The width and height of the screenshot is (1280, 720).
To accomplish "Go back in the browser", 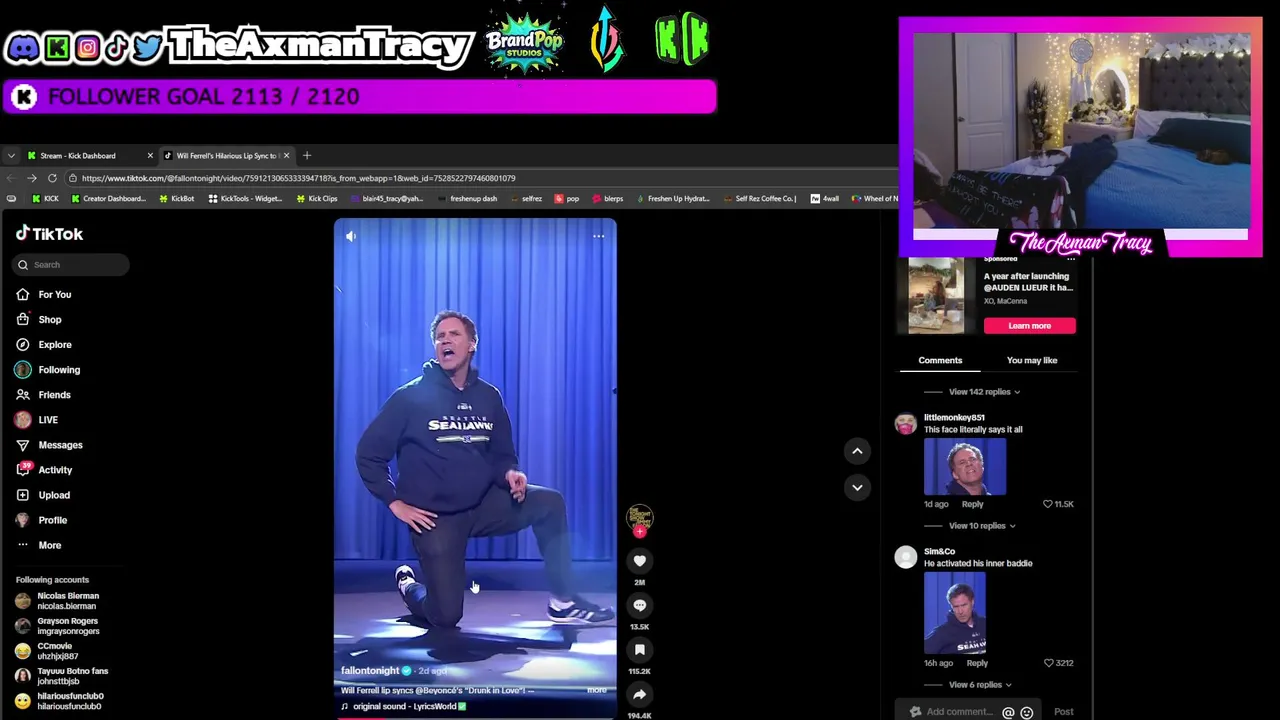I will click(10, 178).
